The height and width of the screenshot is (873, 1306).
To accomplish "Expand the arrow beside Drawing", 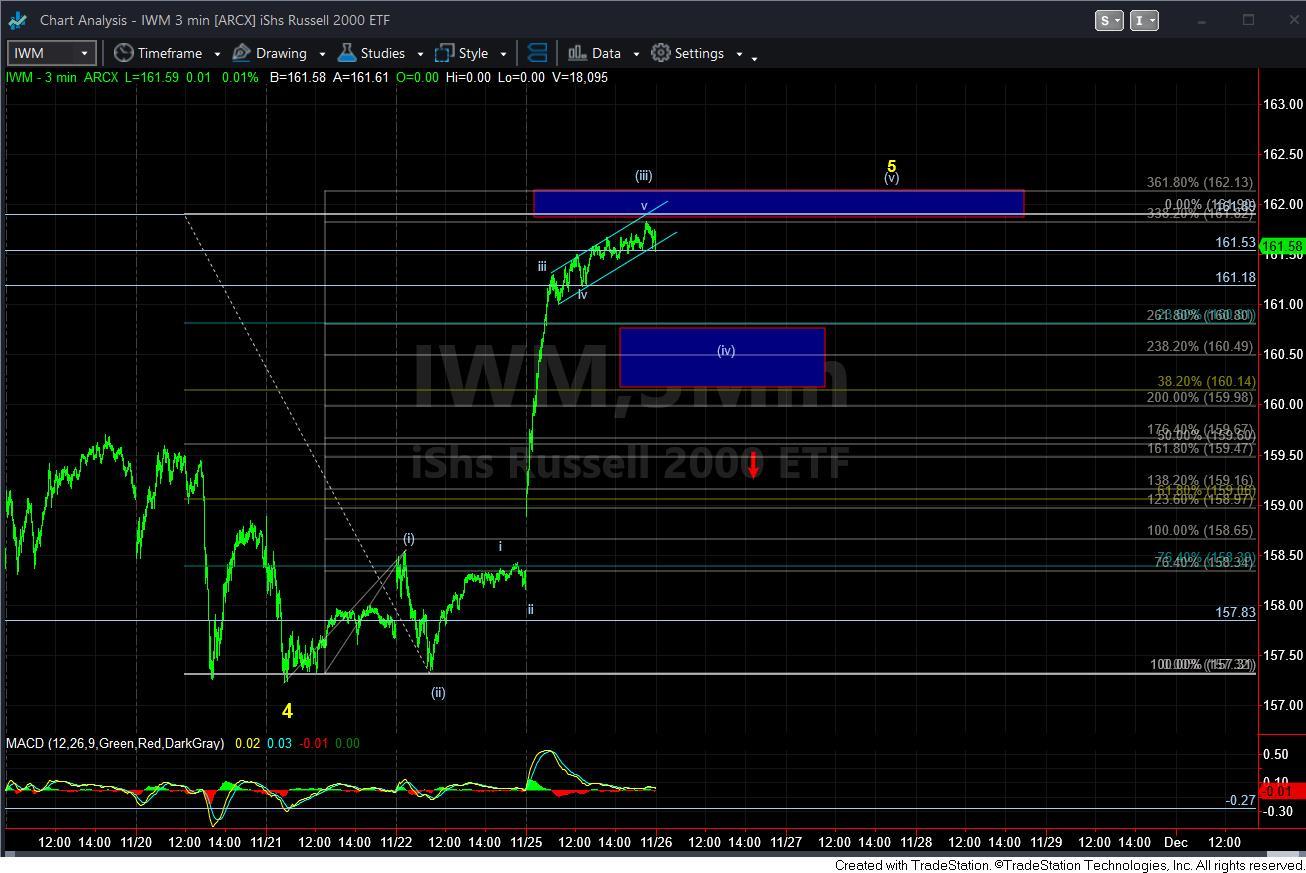I will (322, 54).
